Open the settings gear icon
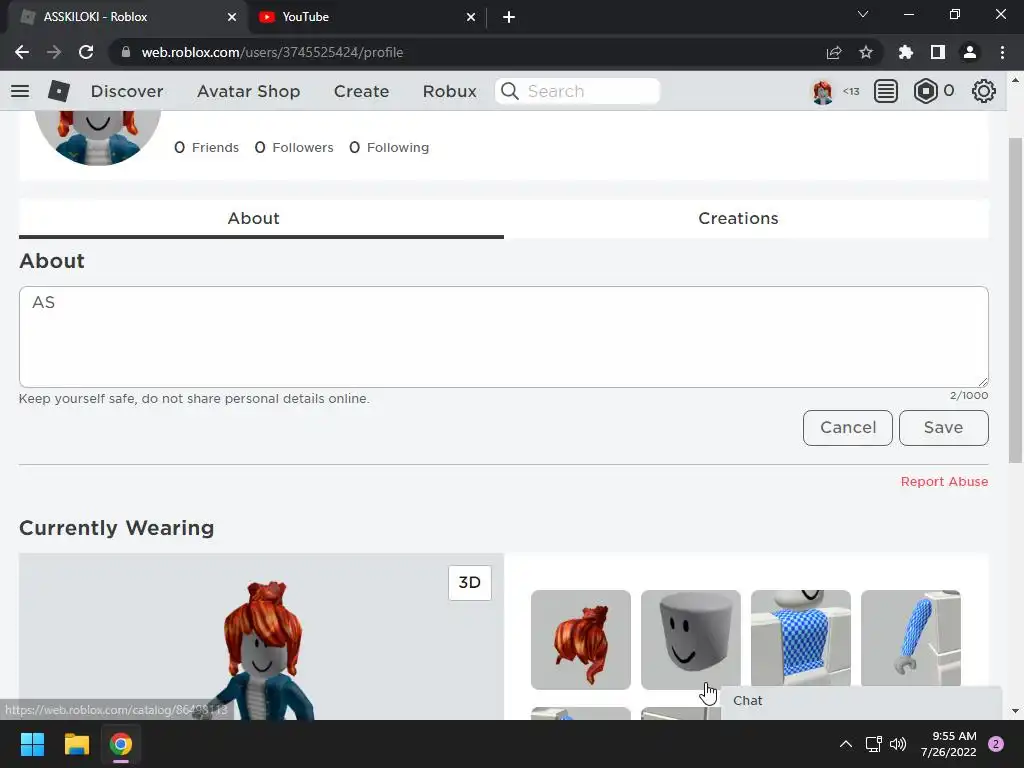1024x768 pixels. (984, 91)
